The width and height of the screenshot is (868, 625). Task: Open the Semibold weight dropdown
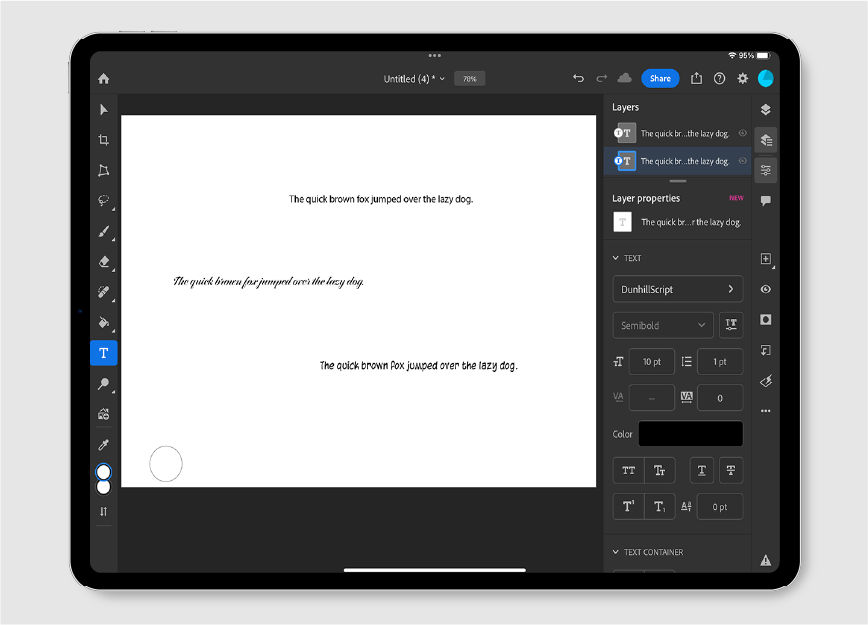coord(662,325)
